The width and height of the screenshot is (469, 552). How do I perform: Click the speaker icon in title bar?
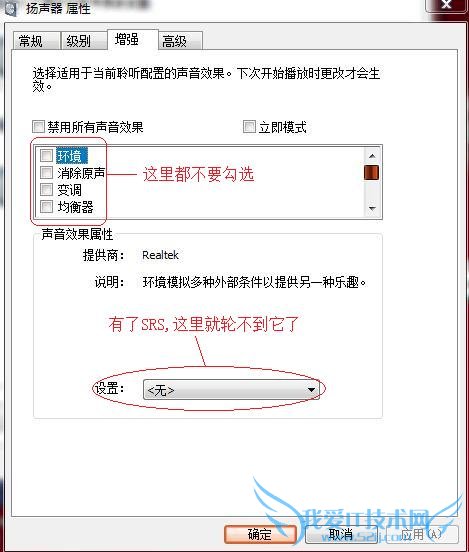(10, 8)
